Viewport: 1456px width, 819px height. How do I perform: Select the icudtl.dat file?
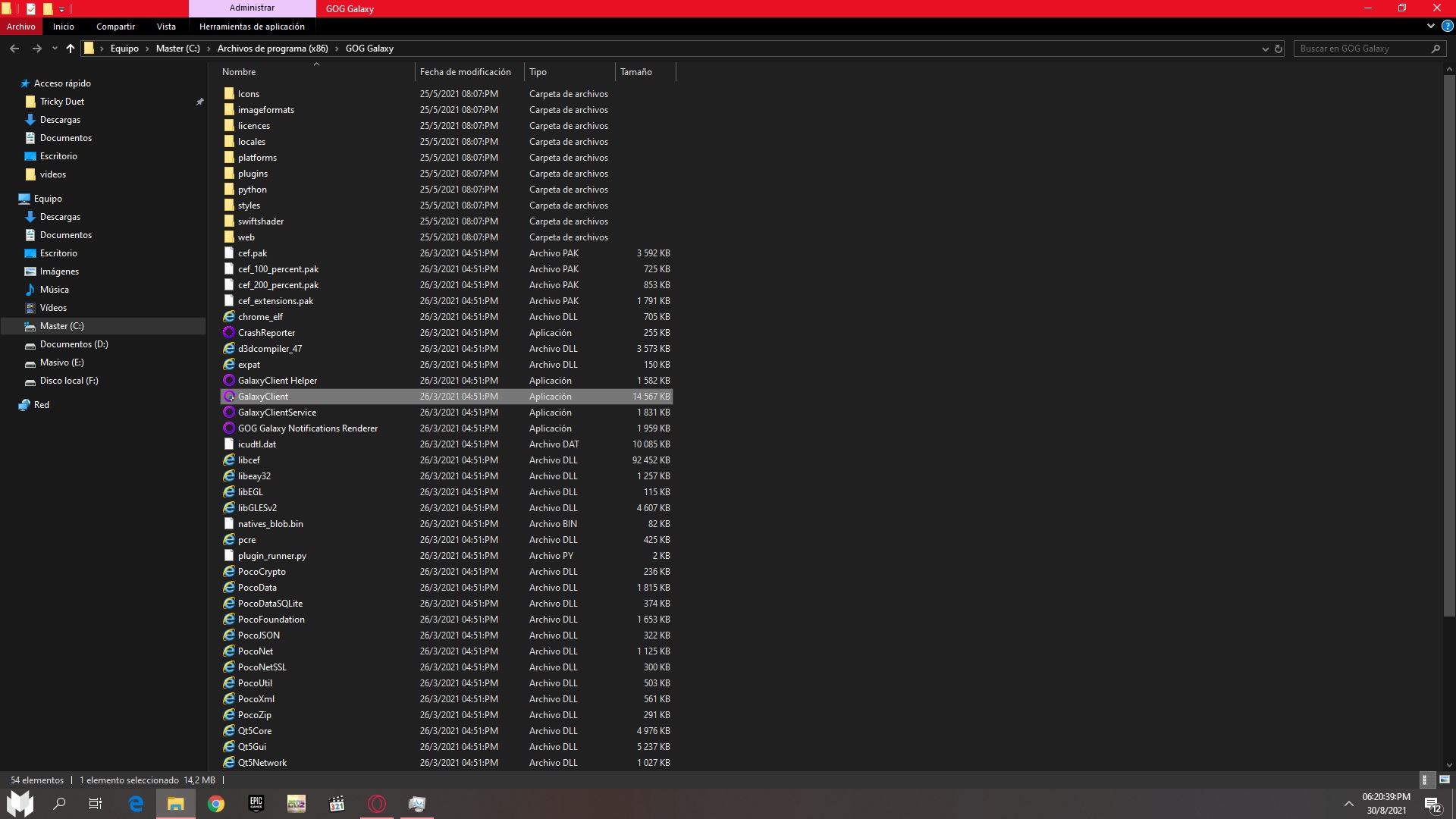pyautogui.click(x=257, y=444)
